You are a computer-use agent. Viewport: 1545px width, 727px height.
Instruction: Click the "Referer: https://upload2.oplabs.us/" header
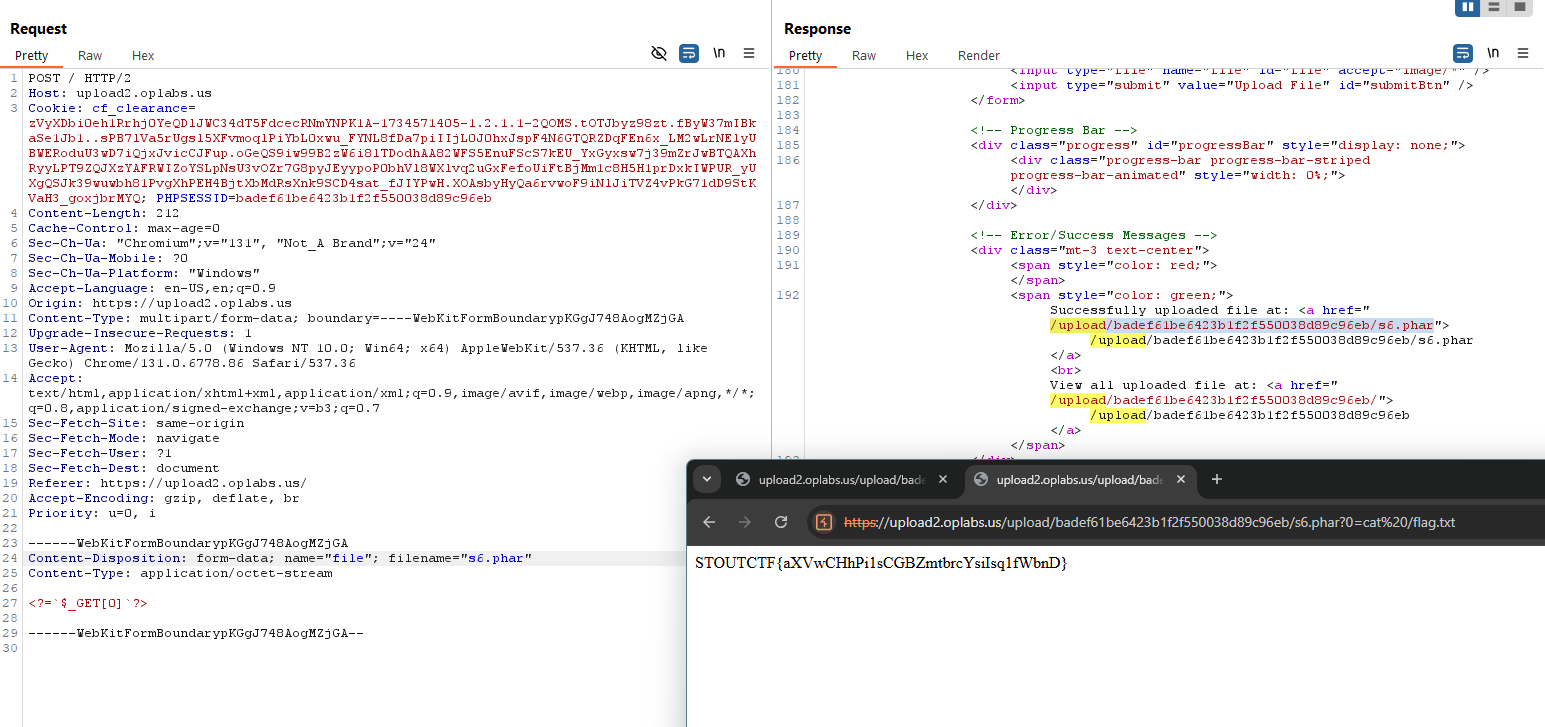[168, 483]
